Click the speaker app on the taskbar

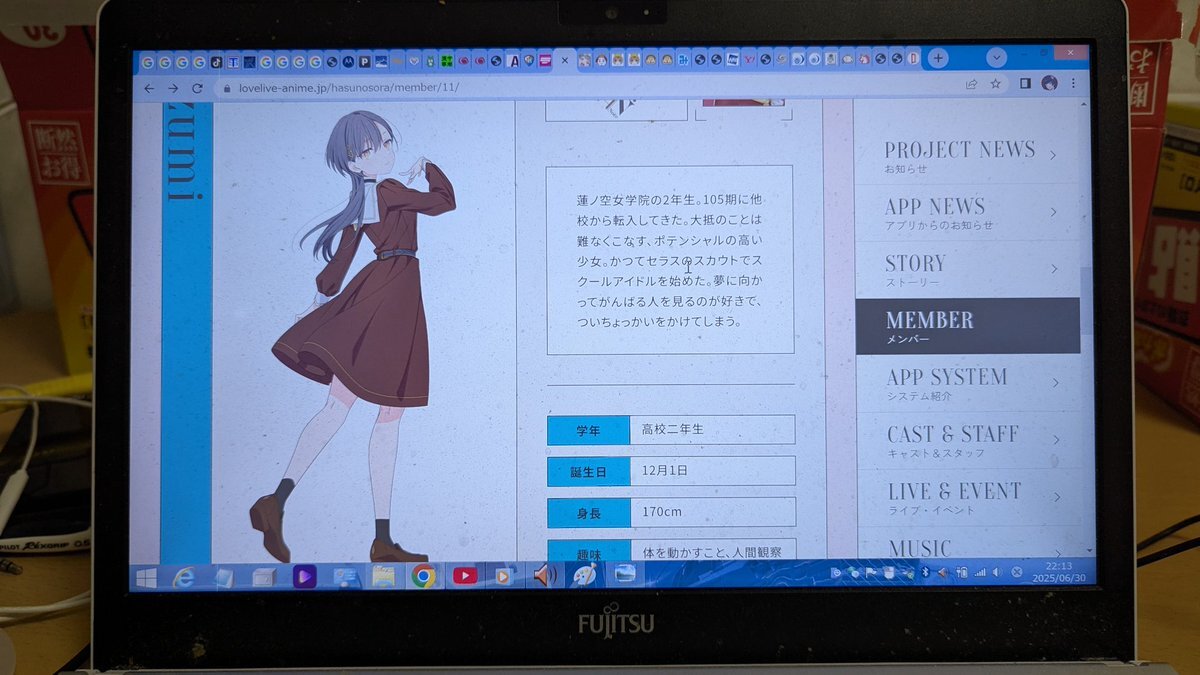coord(545,574)
